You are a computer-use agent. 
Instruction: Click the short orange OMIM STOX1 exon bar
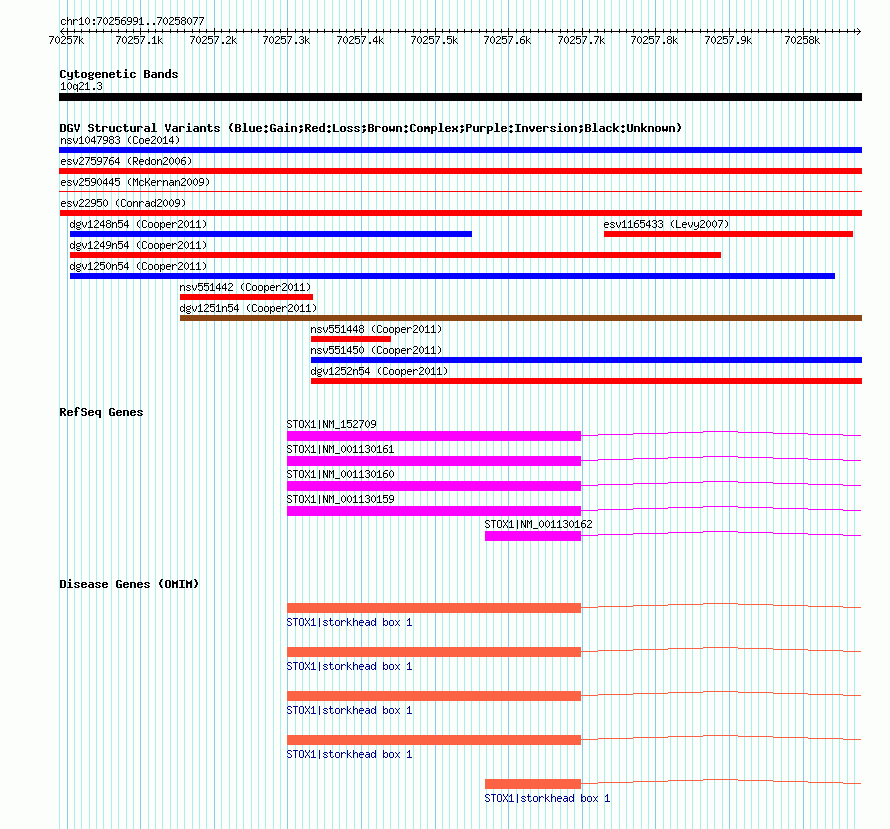[533, 784]
